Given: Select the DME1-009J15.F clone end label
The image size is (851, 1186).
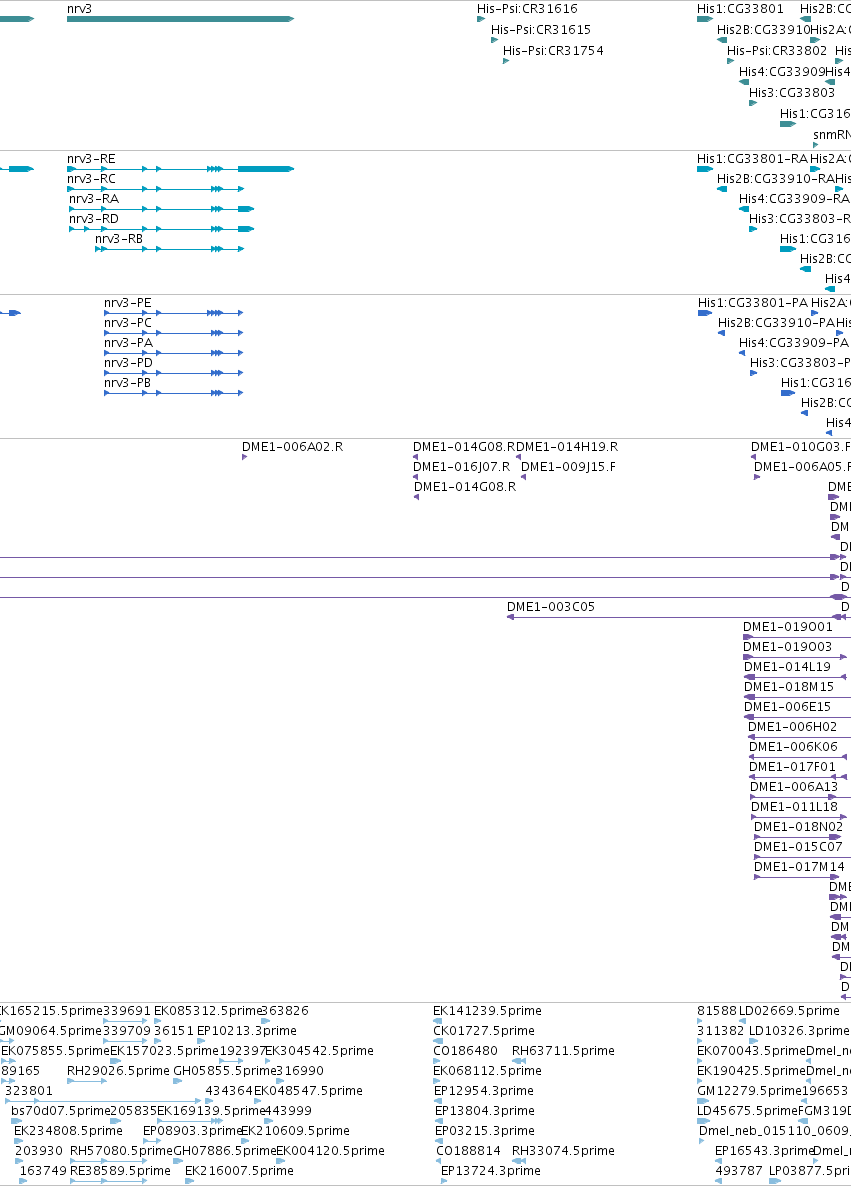Looking at the screenshot, I should [x=568, y=467].
